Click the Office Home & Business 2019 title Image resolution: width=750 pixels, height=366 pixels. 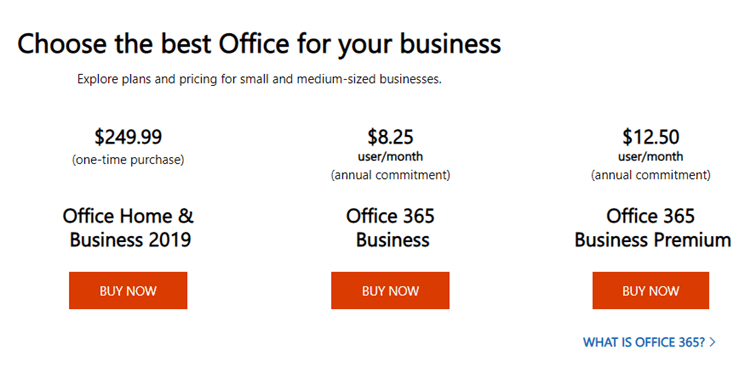128,228
